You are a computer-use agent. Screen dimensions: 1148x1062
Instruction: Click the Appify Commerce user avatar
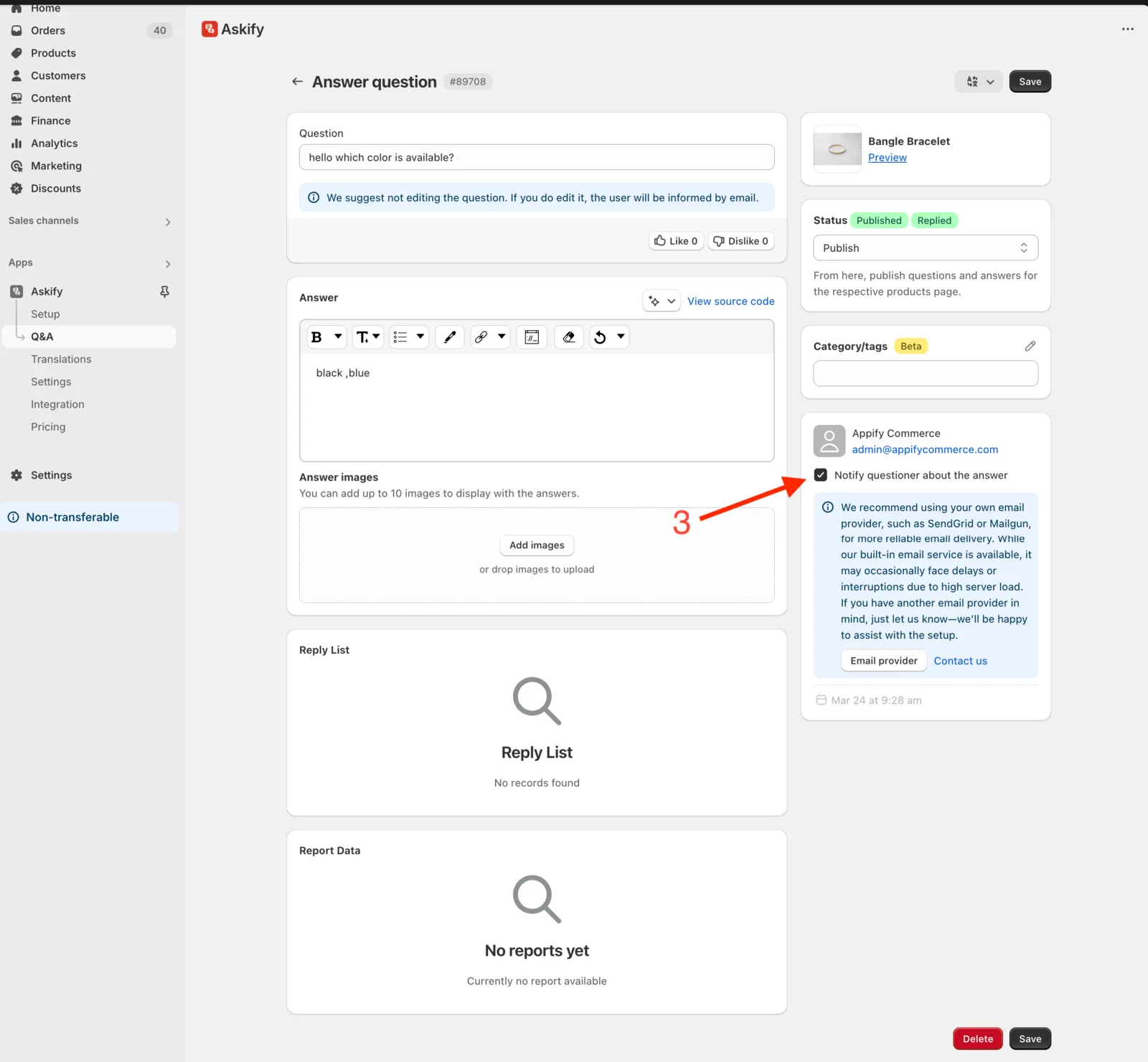pyautogui.click(x=829, y=441)
